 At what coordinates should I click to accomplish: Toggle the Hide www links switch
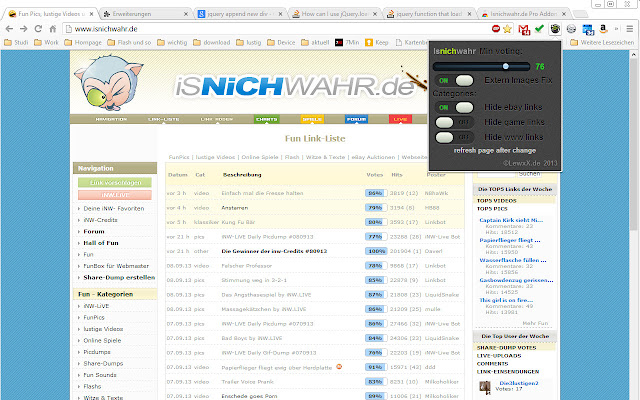pos(454,137)
